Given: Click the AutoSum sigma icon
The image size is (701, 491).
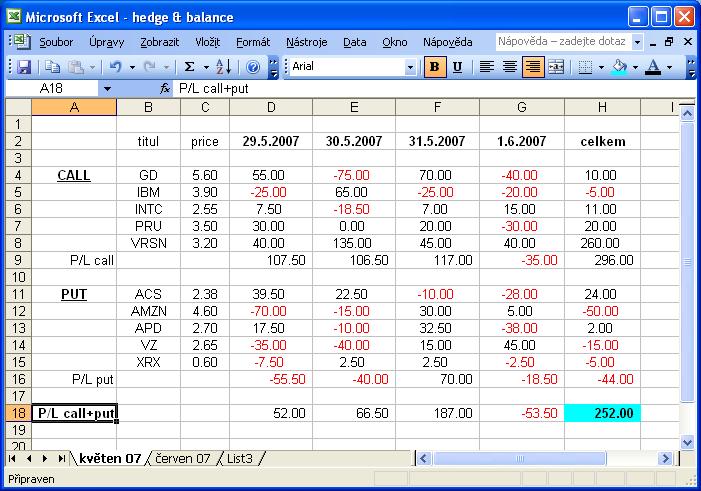Looking at the screenshot, I should click(190, 67).
